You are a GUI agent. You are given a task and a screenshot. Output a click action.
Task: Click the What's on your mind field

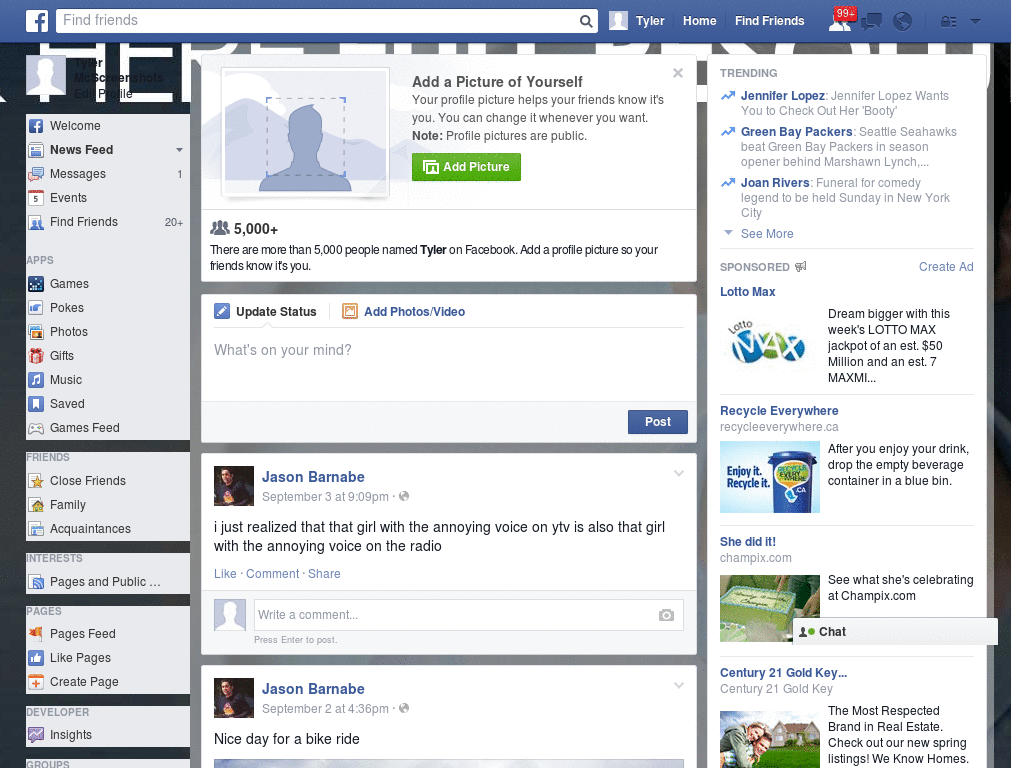coord(449,364)
